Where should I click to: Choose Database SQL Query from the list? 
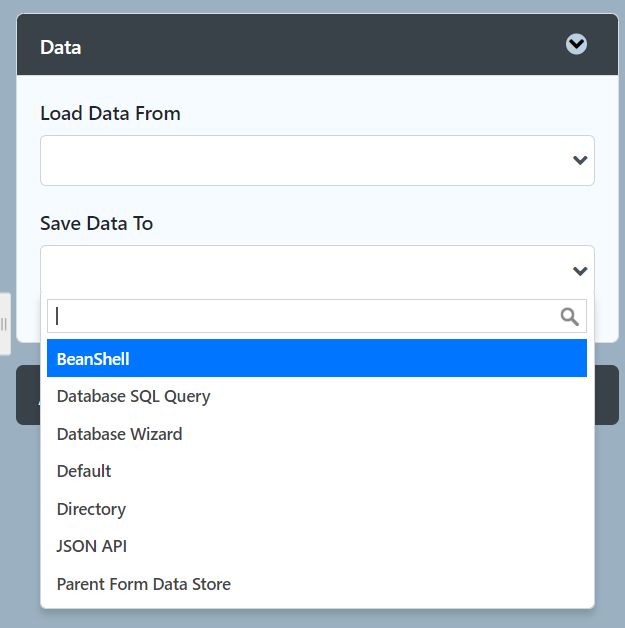click(133, 396)
